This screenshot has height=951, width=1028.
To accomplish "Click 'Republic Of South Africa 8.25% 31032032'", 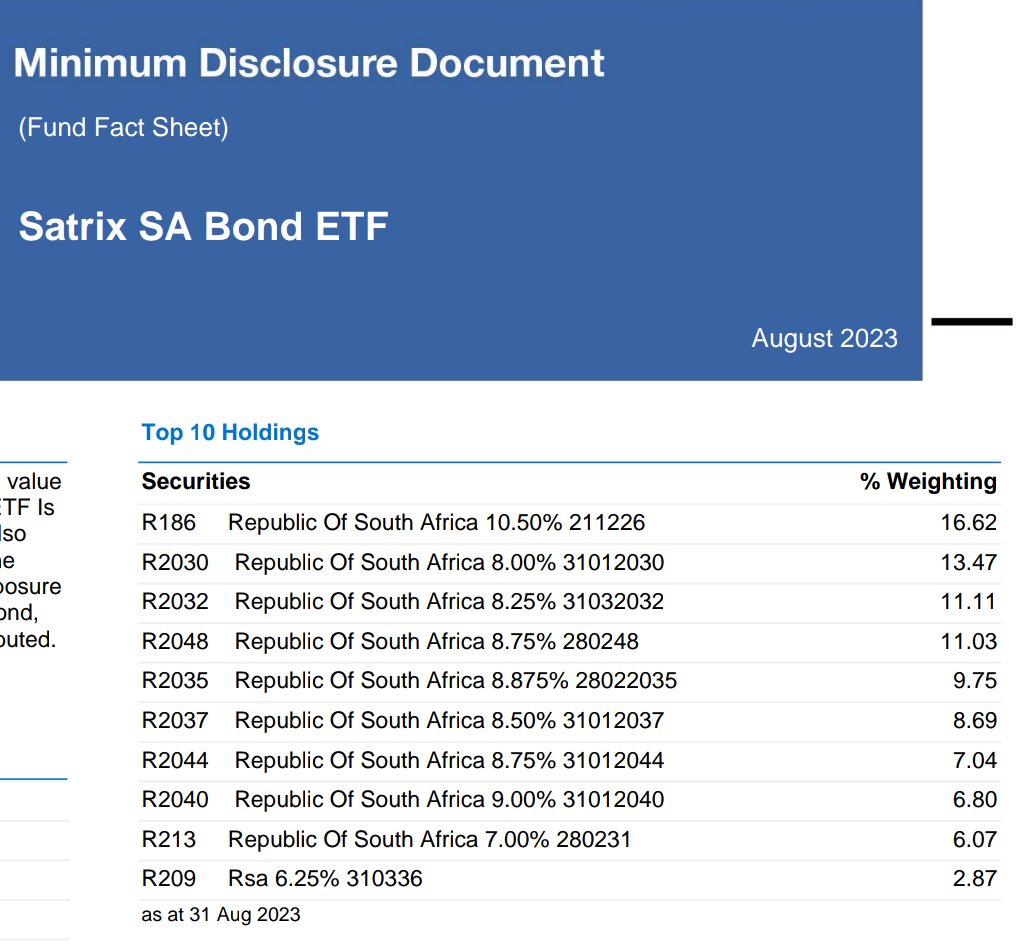I will coord(450,602).
